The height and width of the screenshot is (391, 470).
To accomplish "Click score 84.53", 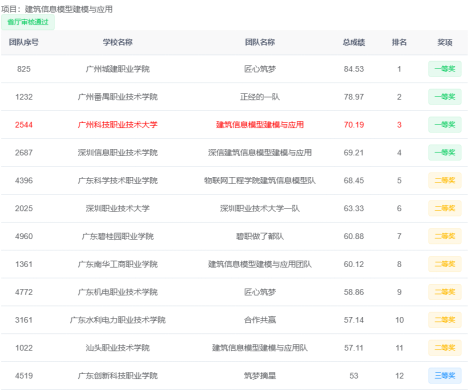I will [x=354, y=69].
